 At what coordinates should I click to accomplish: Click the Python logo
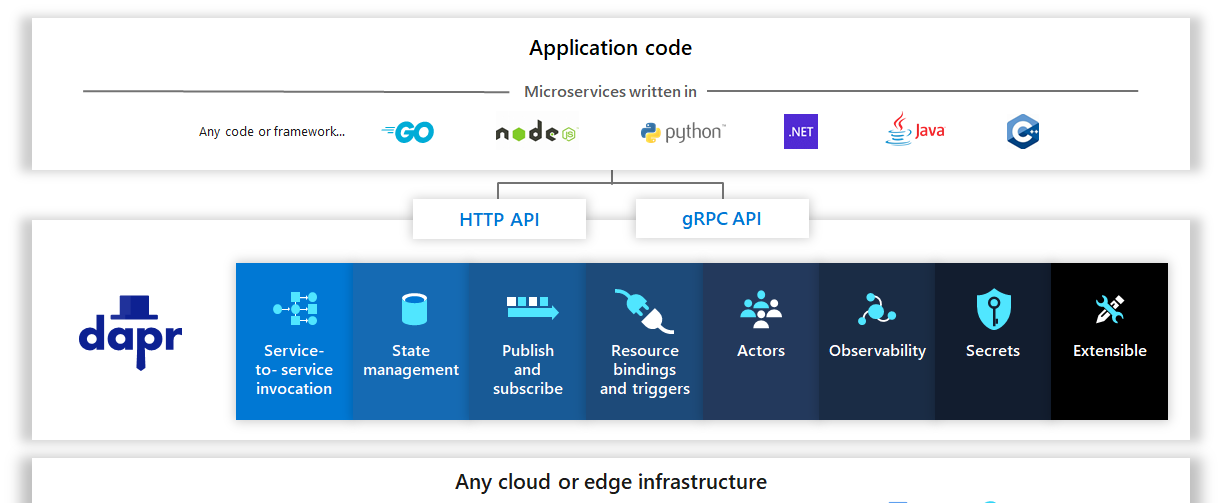point(683,132)
